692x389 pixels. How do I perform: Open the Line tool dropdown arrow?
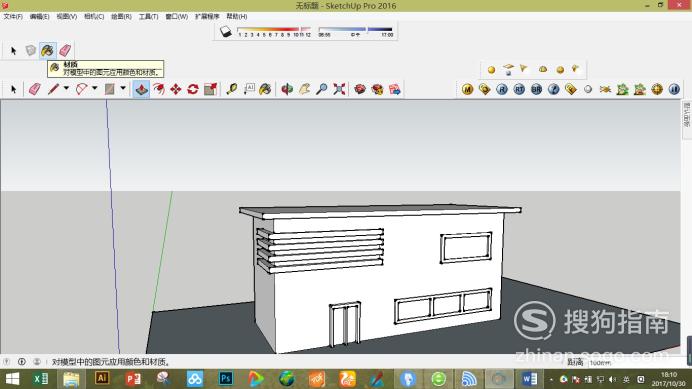(66, 88)
